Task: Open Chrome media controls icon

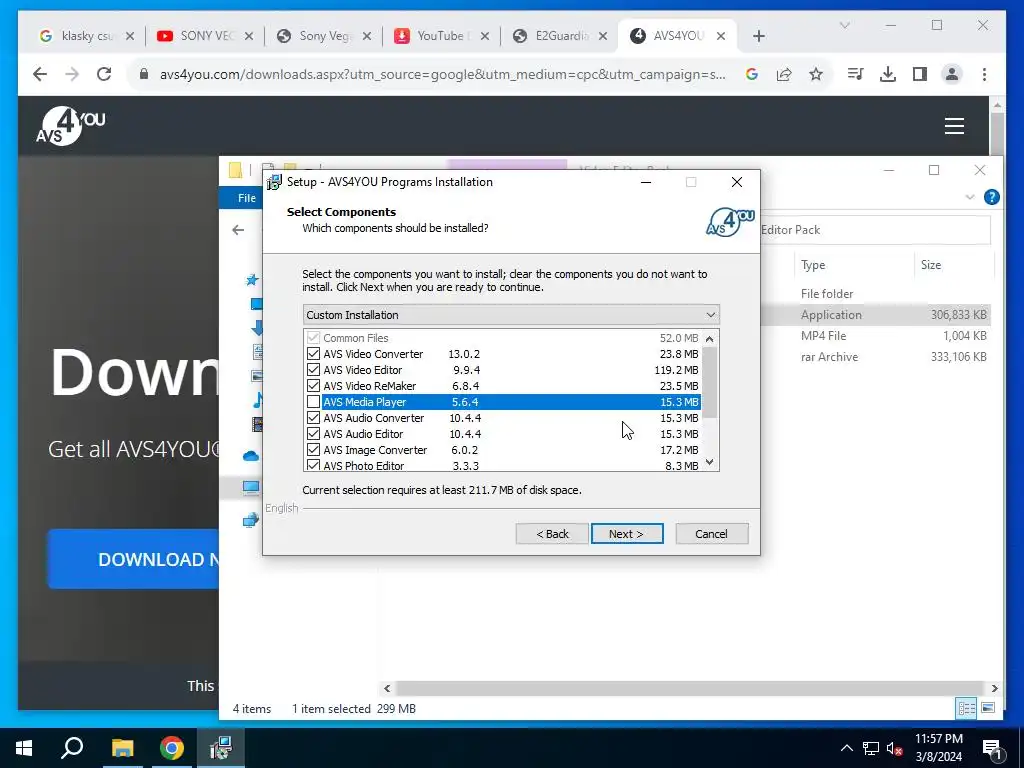Action: [x=856, y=74]
